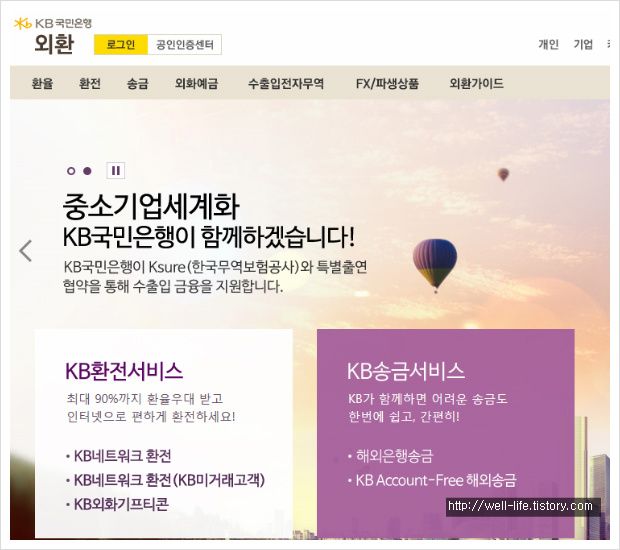This screenshot has width=620, height=550.
Task: Open the 환전 menu
Action: 90,83
